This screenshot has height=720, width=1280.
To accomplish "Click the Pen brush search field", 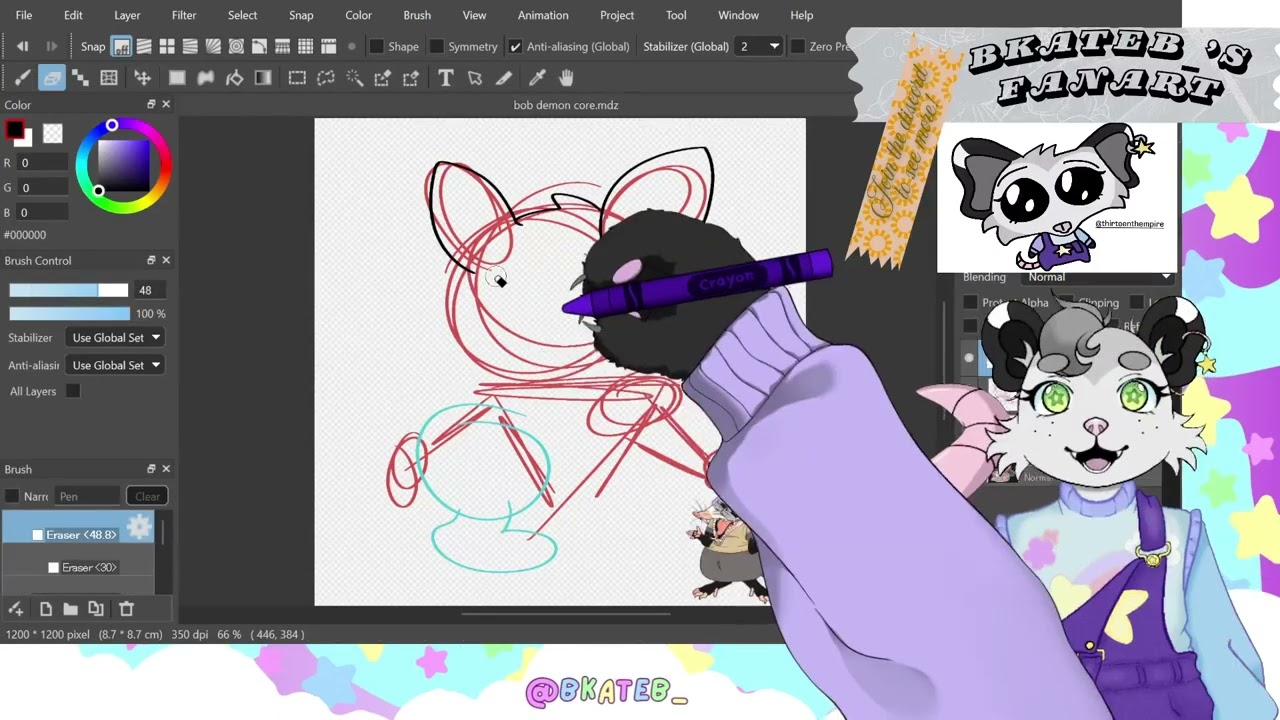I will click(88, 496).
